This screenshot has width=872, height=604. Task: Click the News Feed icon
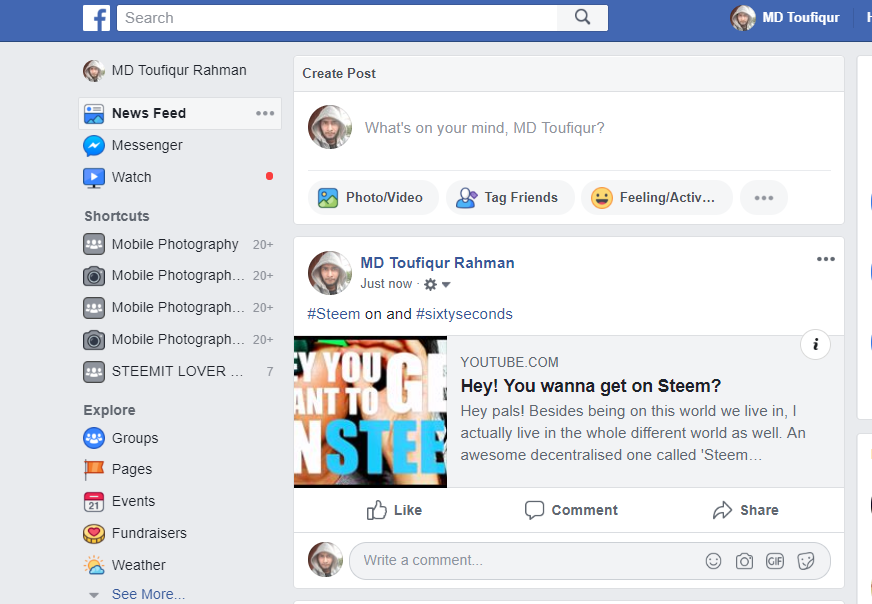coord(94,114)
